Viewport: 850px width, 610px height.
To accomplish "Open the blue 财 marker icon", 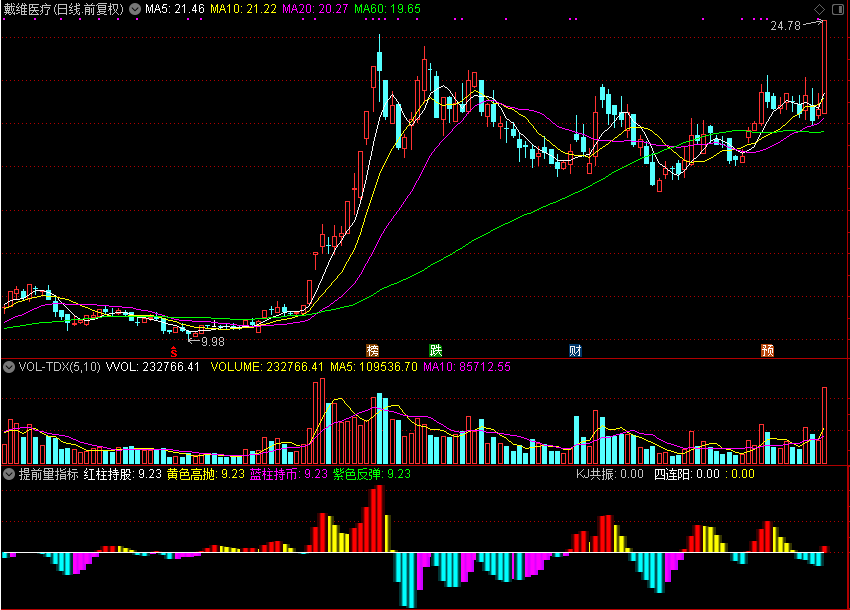I will tap(575, 350).
